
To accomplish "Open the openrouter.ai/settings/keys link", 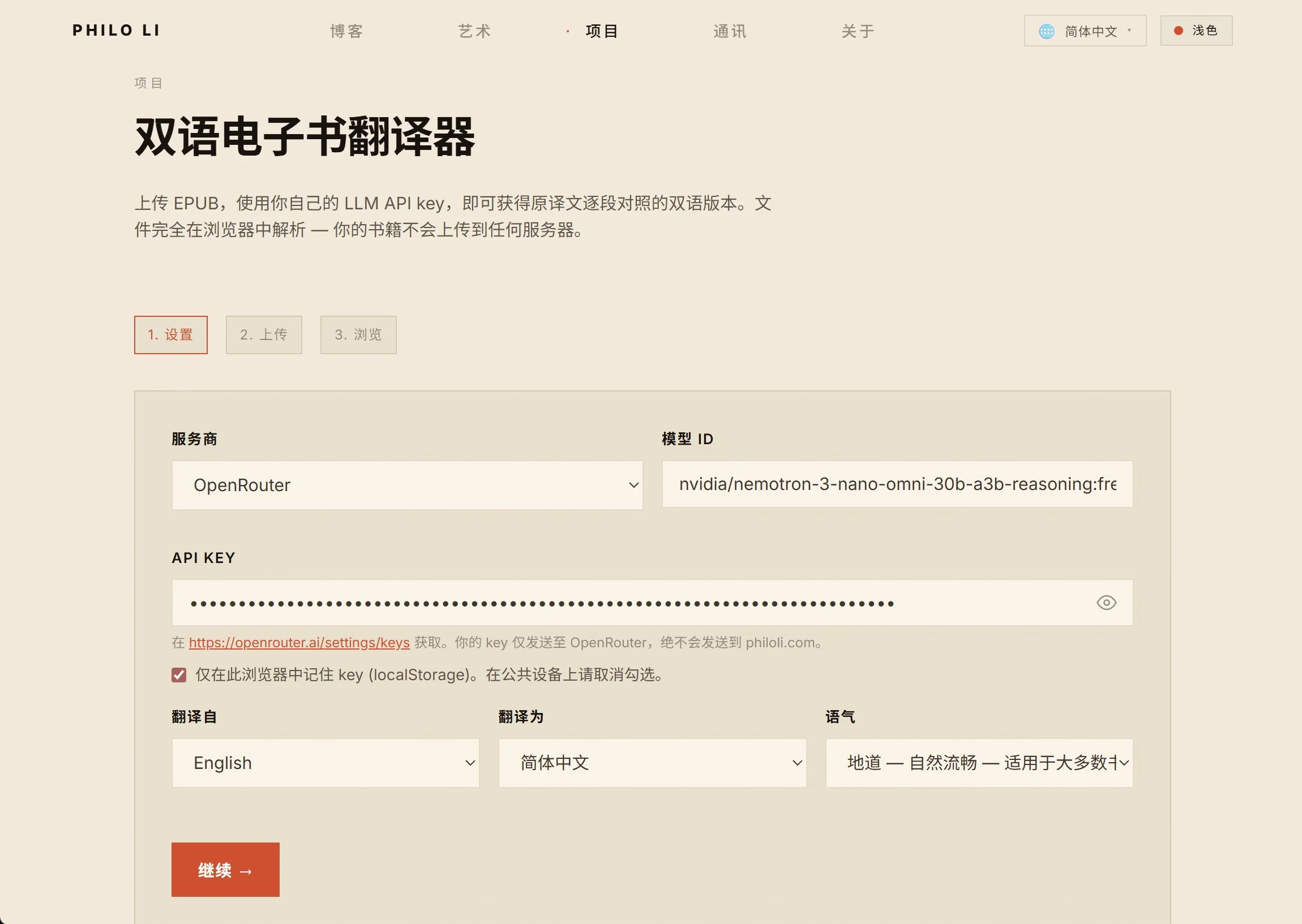I will [x=299, y=642].
